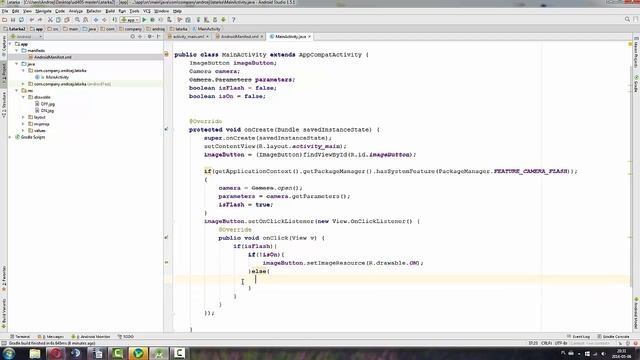The width and height of the screenshot is (640, 360).
Task: Open the Android Monitor tool window
Action: (x=91, y=337)
